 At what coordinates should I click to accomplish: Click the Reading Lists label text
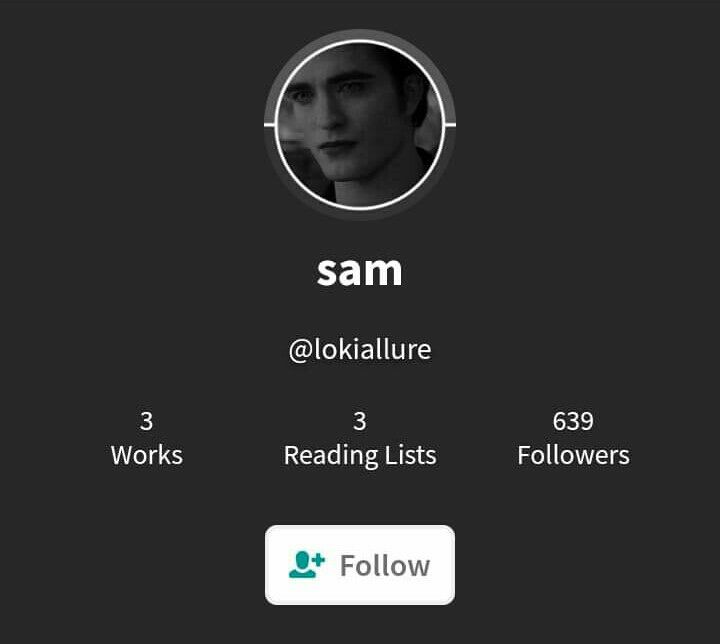point(360,456)
